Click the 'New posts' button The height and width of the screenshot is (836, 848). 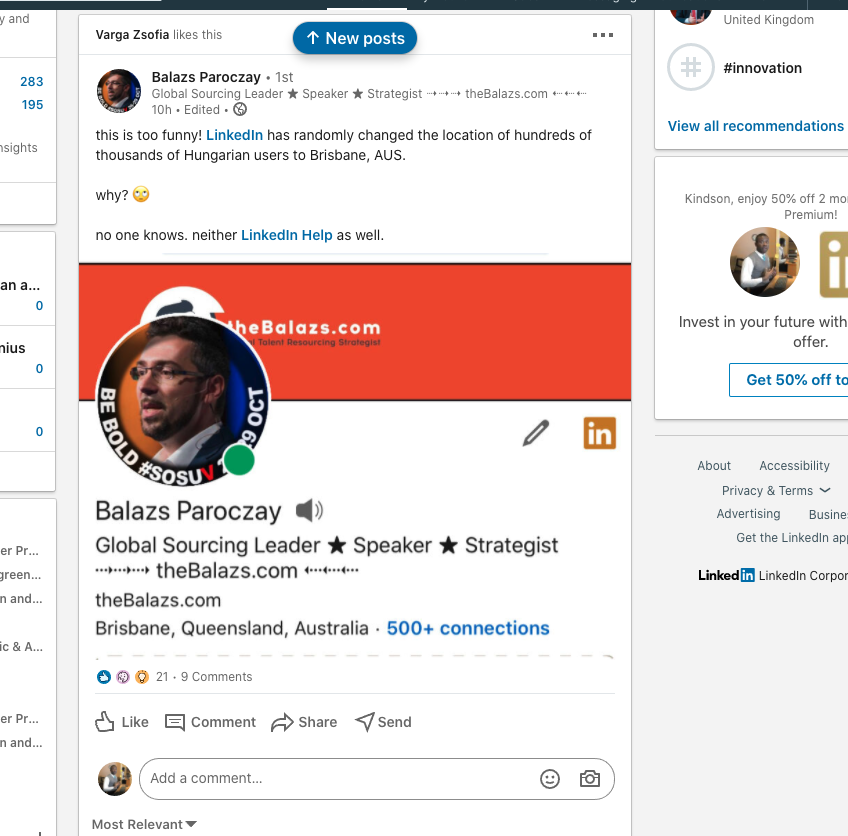point(354,38)
